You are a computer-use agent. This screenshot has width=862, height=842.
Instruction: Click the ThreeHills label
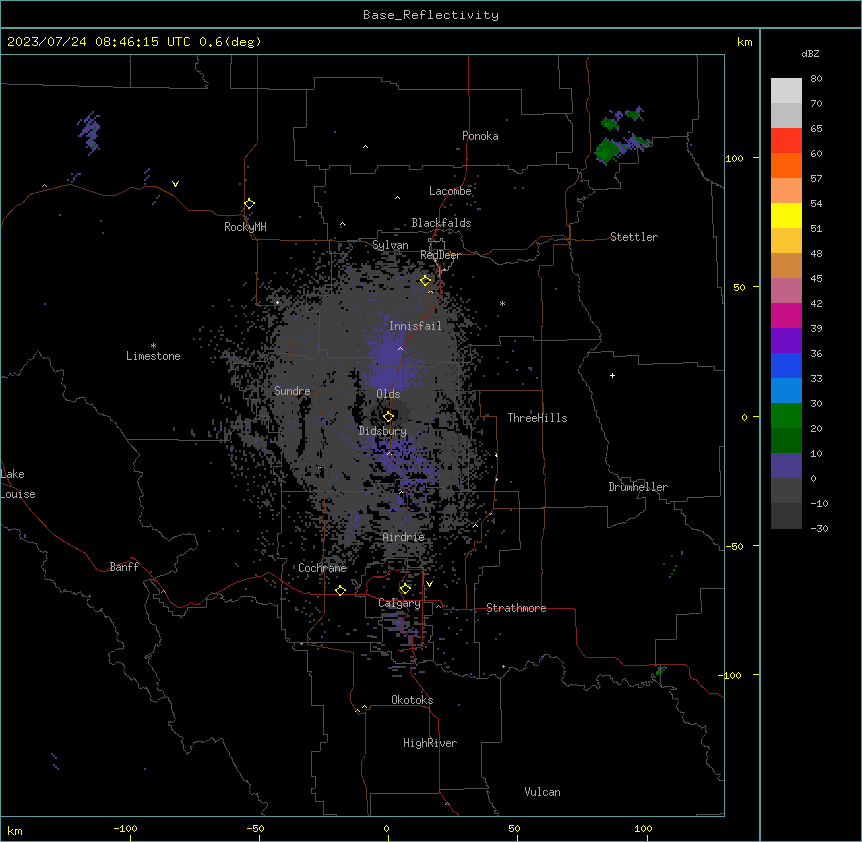[x=537, y=418]
